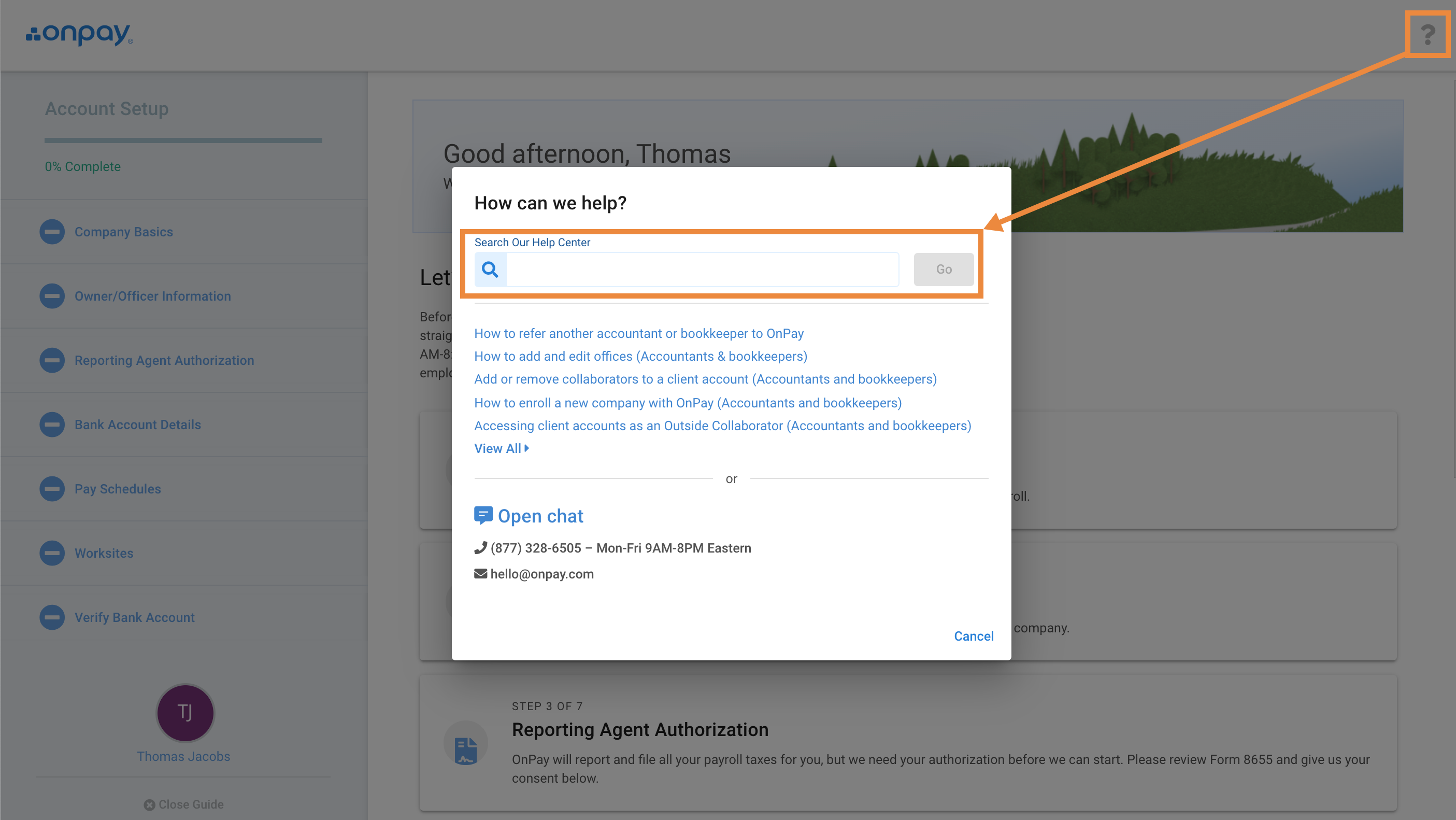The width and height of the screenshot is (1456, 820).
Task: Click Open chat link
Action: click(540, 516)
